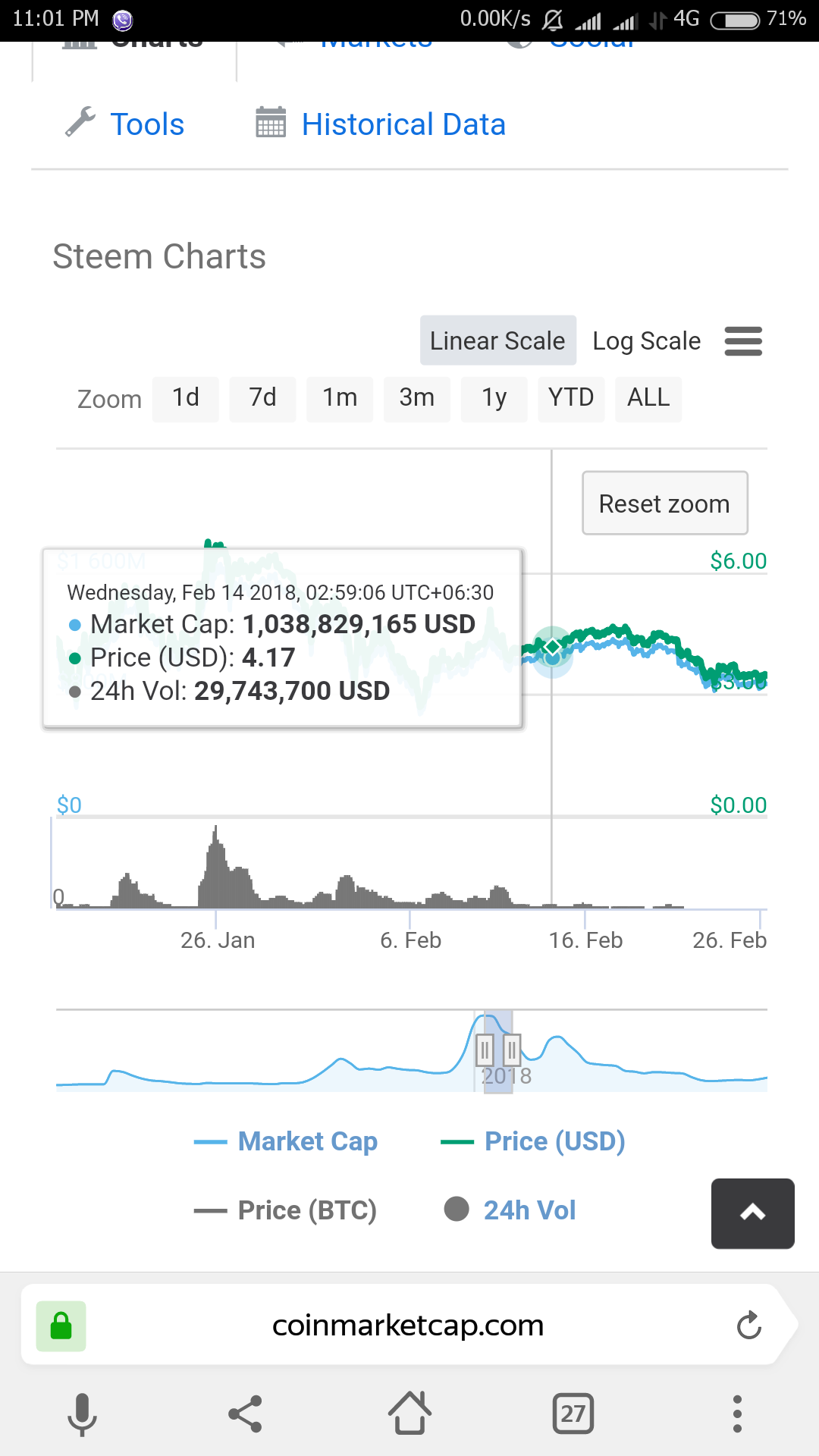The image size is (819, 1456).
Task: Set zoom range to 7d
Action: [262, 398]
